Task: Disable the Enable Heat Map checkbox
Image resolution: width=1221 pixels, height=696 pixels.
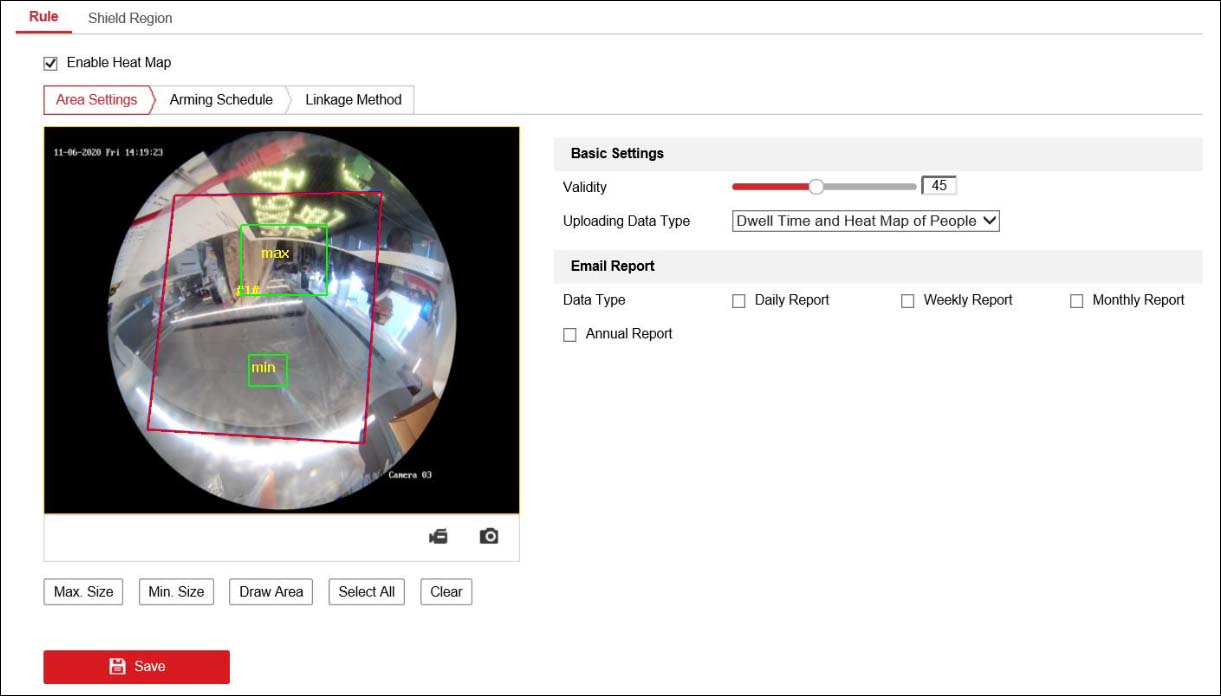Action: point(50,62)
